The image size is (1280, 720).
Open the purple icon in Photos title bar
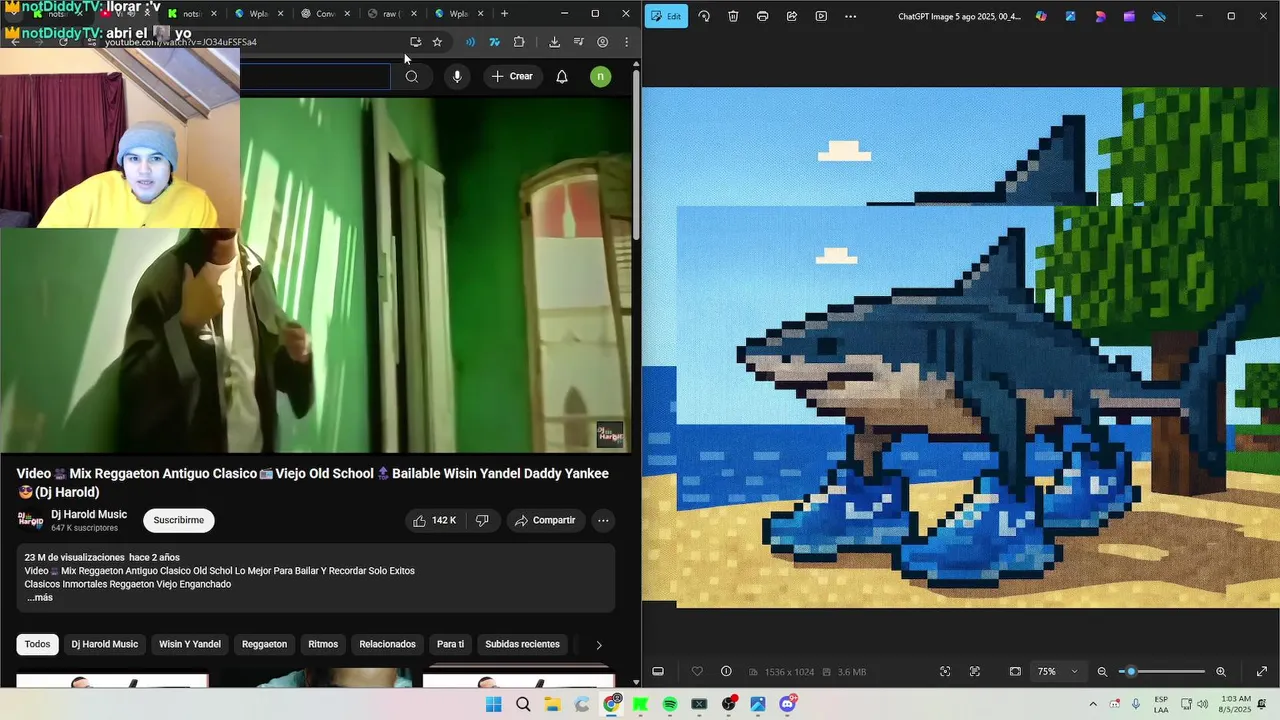pos(1129,16)
